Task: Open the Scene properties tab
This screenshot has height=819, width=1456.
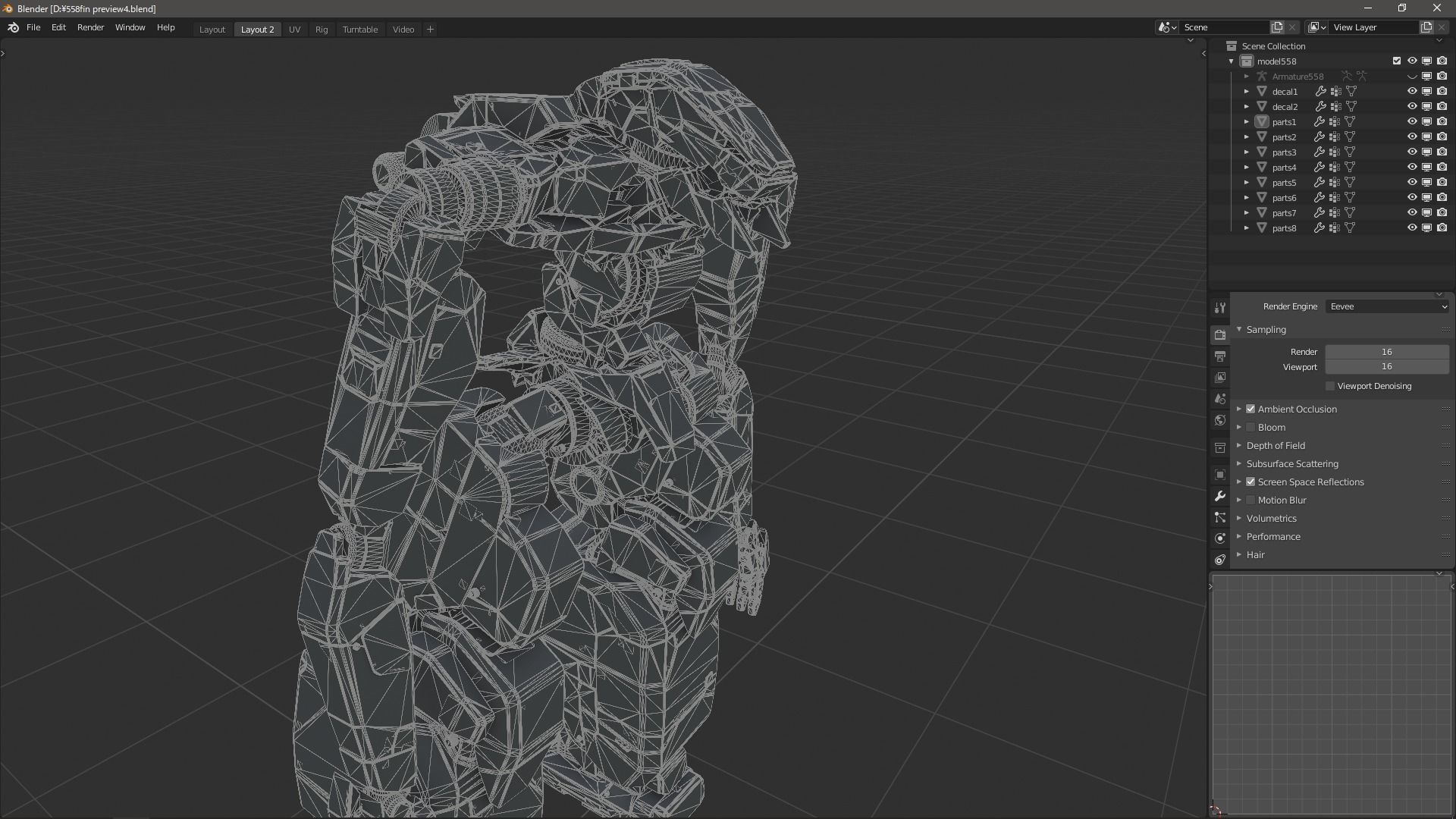Action: click(x=1219, y=398)
